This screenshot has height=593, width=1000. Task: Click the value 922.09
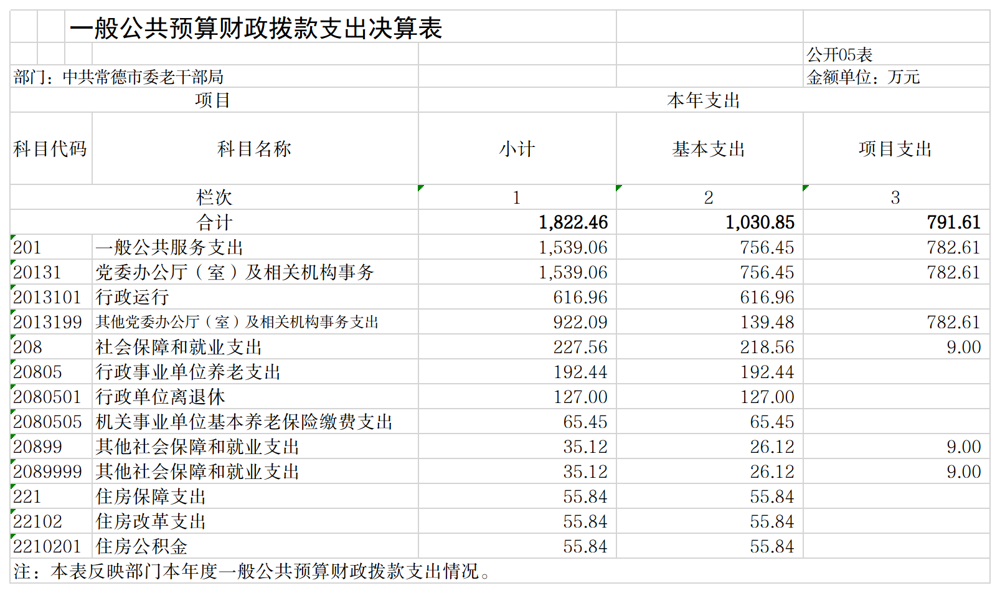click(x=580, y=322)
